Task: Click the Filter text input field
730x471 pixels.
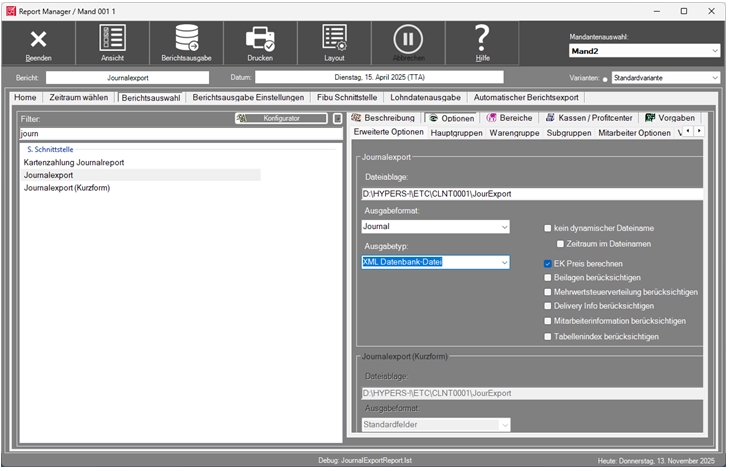Action: [180, 133]
